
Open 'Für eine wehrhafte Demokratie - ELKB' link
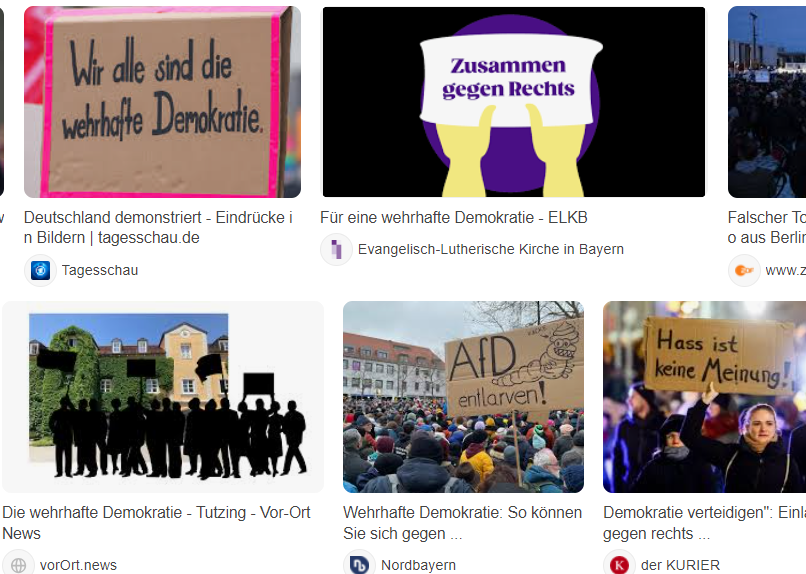tap(453, 217)
